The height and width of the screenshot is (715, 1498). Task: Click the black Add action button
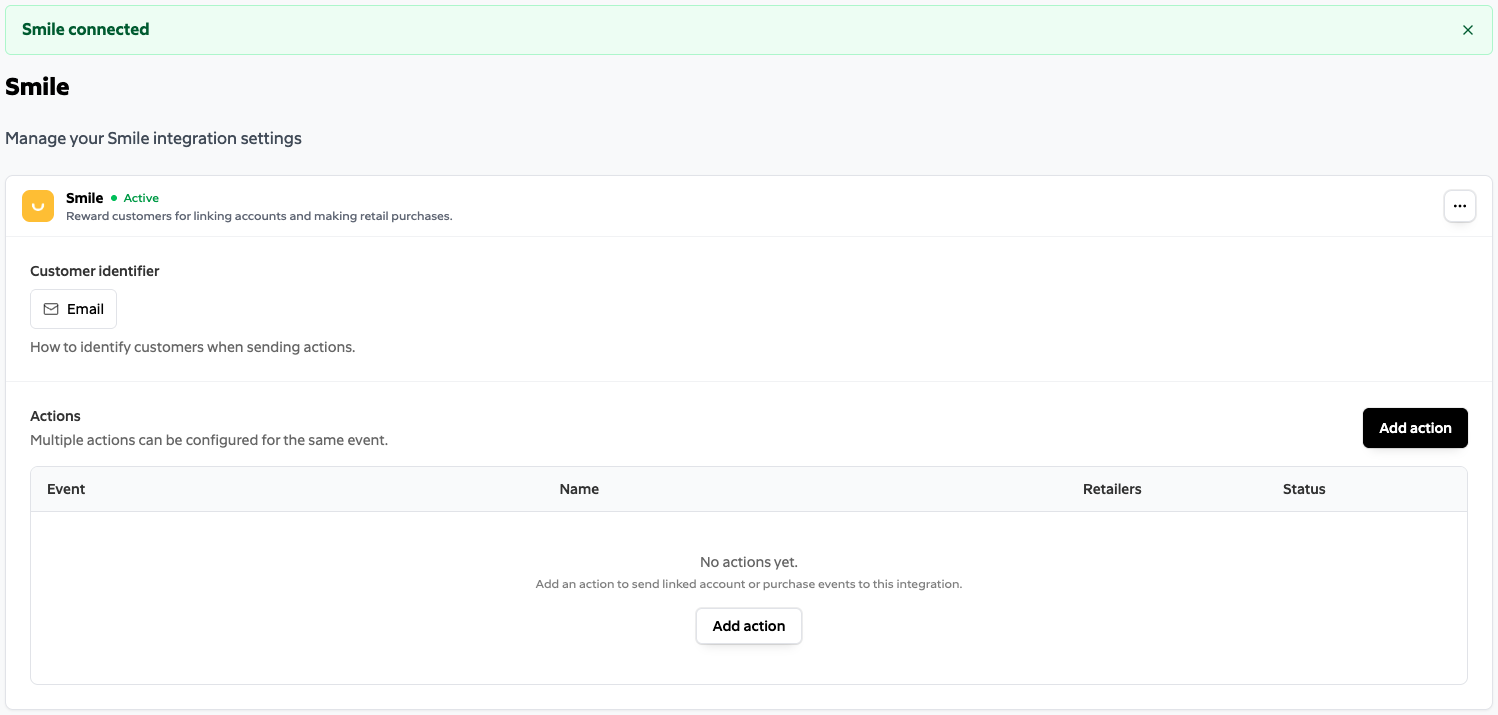1415,428
